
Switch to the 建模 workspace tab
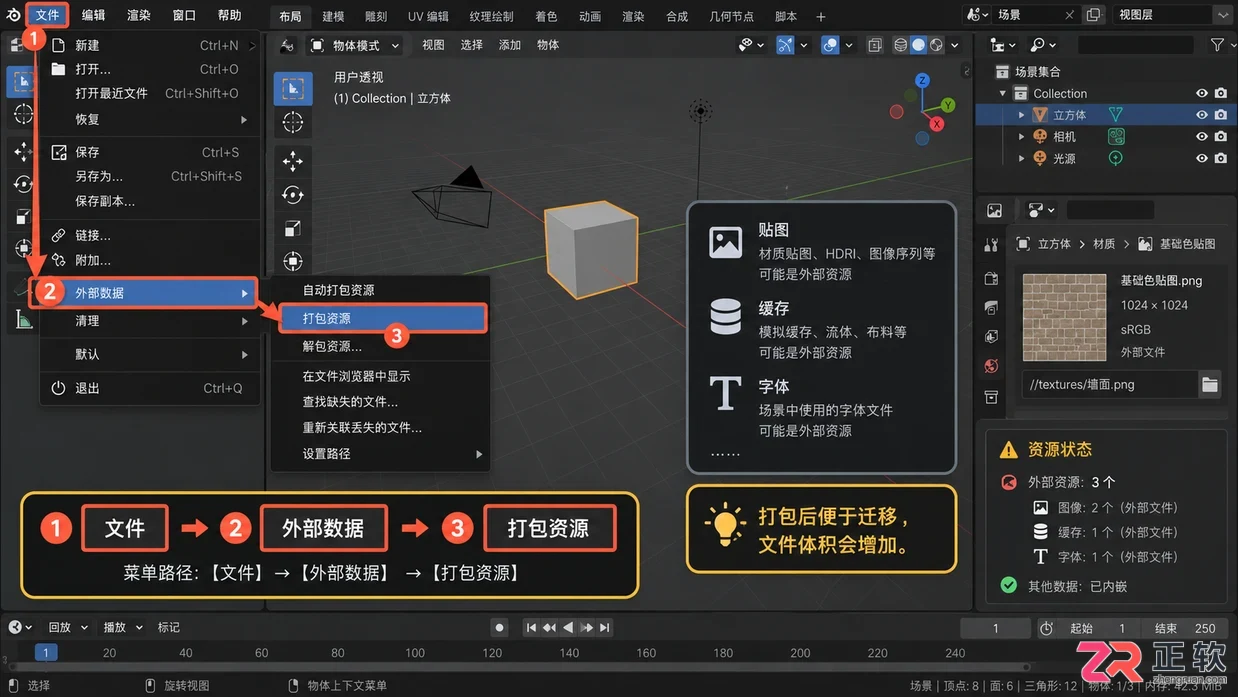point(333,16)
